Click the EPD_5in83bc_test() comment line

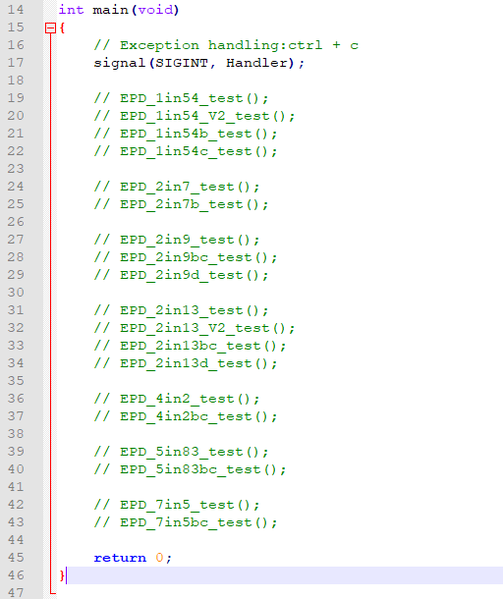(190, 469)
